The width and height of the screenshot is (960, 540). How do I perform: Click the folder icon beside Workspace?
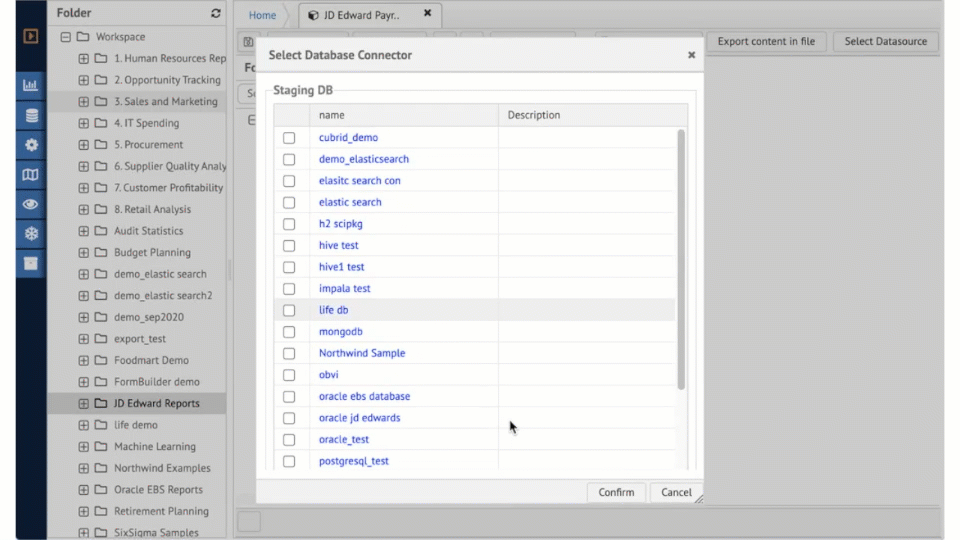point(83,37)
